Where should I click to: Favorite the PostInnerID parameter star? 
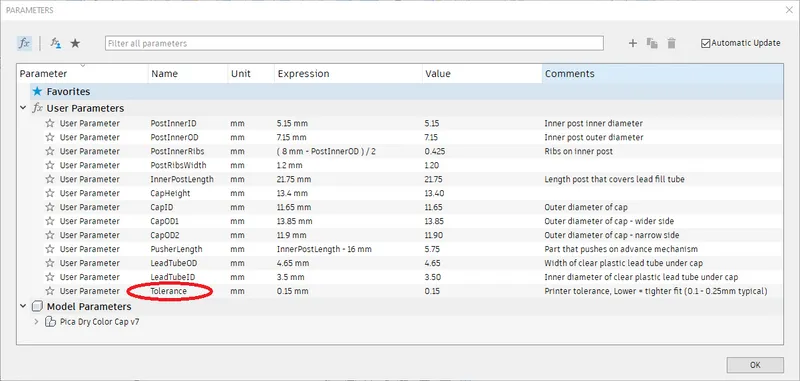tap(49, 123)
